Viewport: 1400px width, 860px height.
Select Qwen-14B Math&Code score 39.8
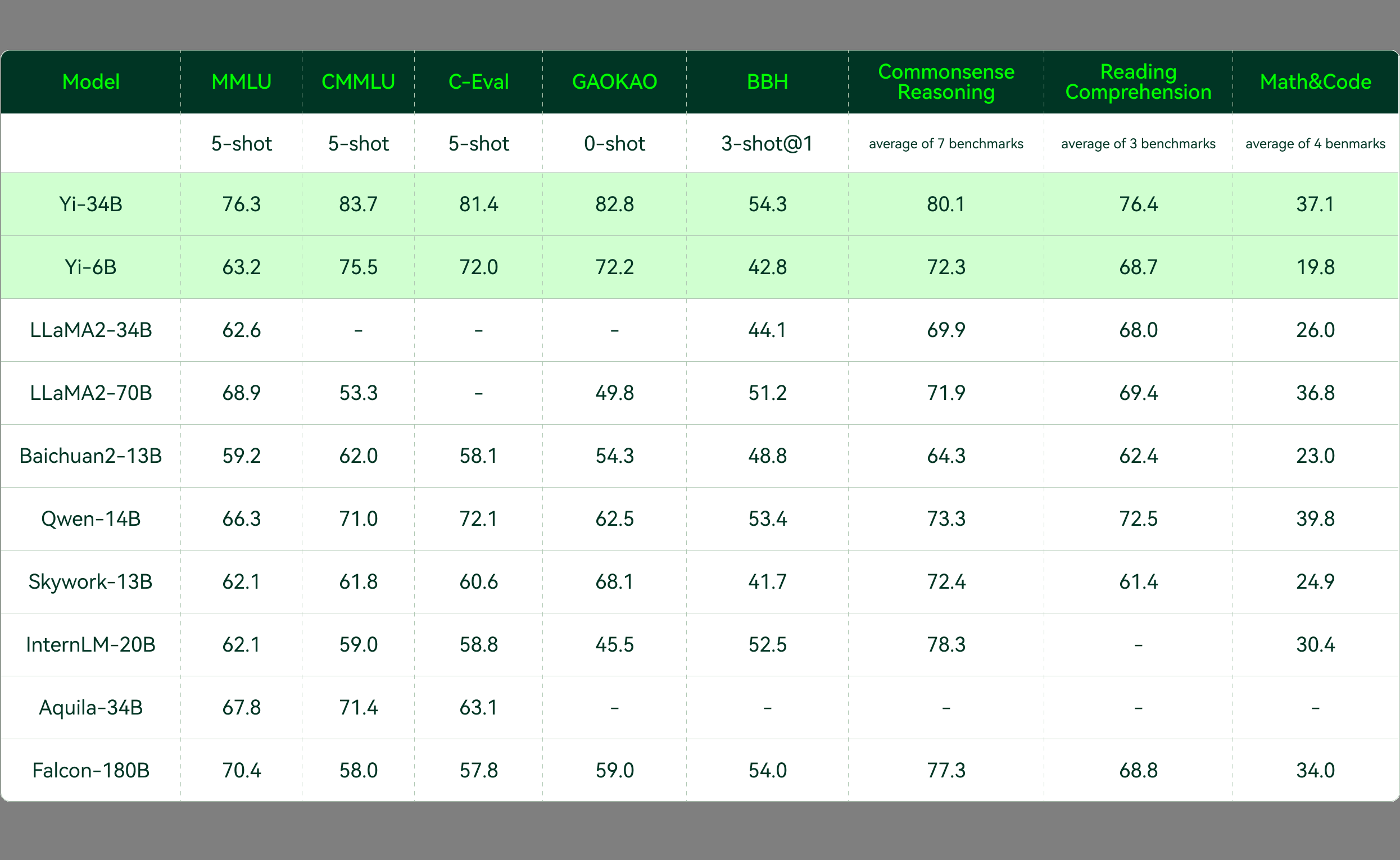pyautogui.click(x=1315, y=518)
